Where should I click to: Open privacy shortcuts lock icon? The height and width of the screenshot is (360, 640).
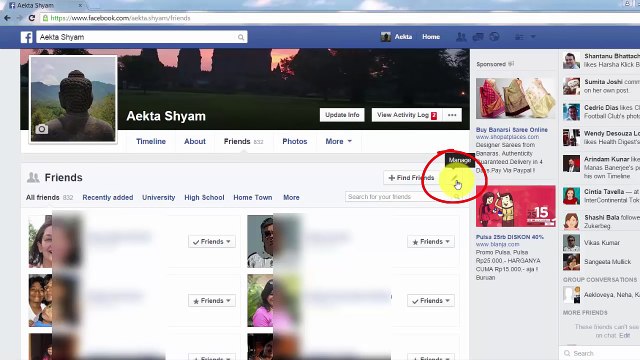[519, 37]
